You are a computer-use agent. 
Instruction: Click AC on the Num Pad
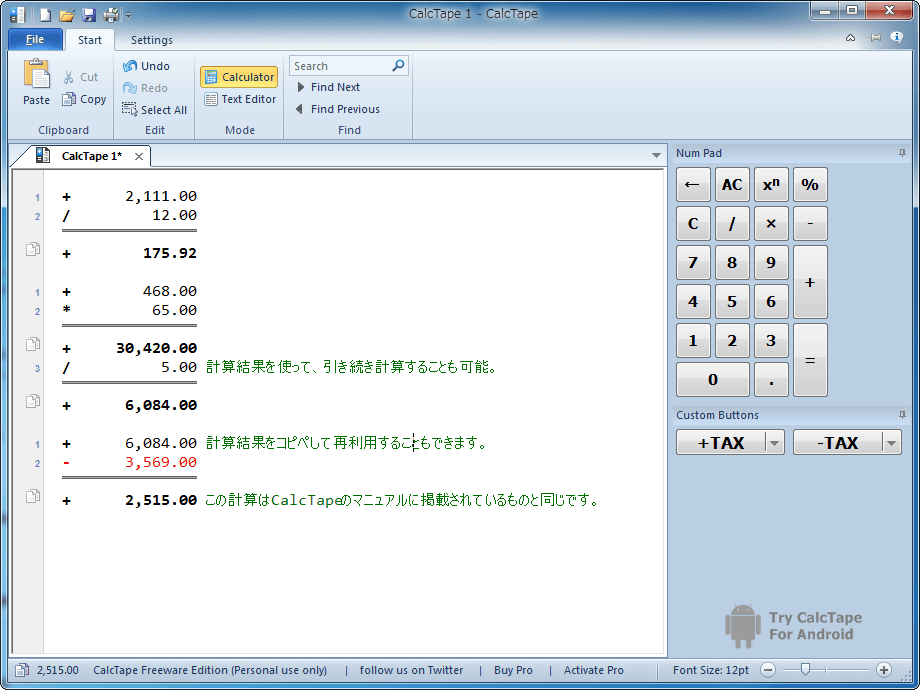pos(732,185)
